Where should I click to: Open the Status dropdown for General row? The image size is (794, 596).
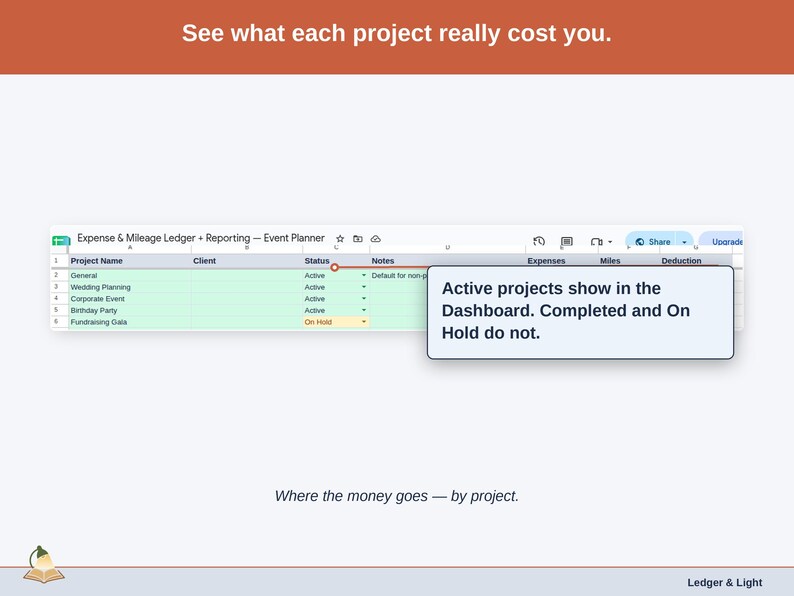(x=364, y=275)
